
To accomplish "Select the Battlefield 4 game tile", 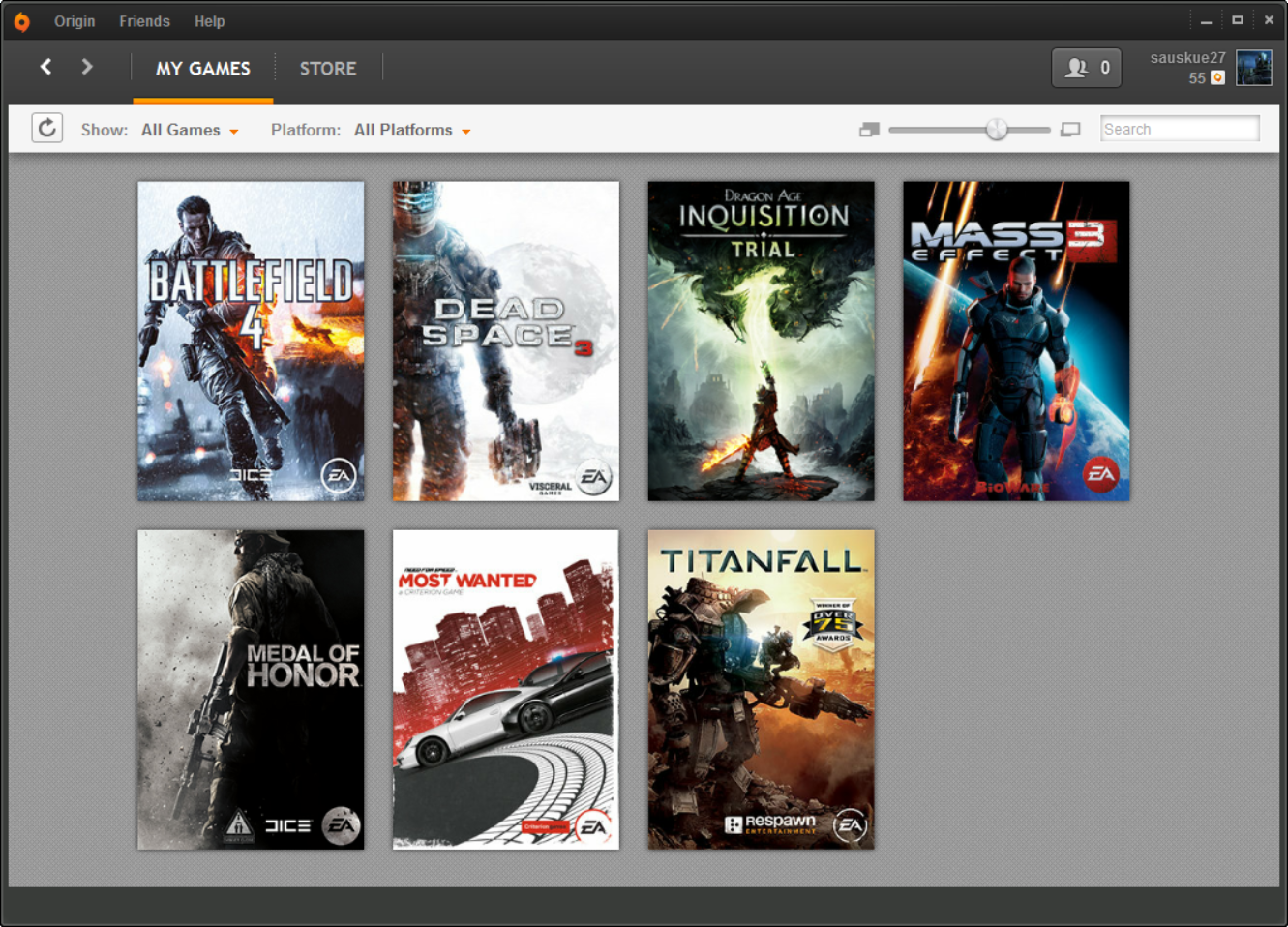I will [251, 341].
